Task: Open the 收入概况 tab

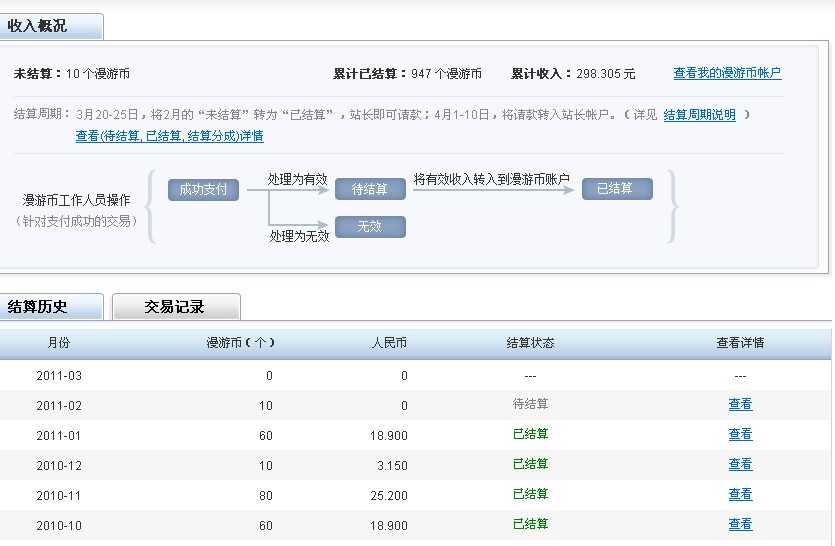Action: (x=40, y=26)
